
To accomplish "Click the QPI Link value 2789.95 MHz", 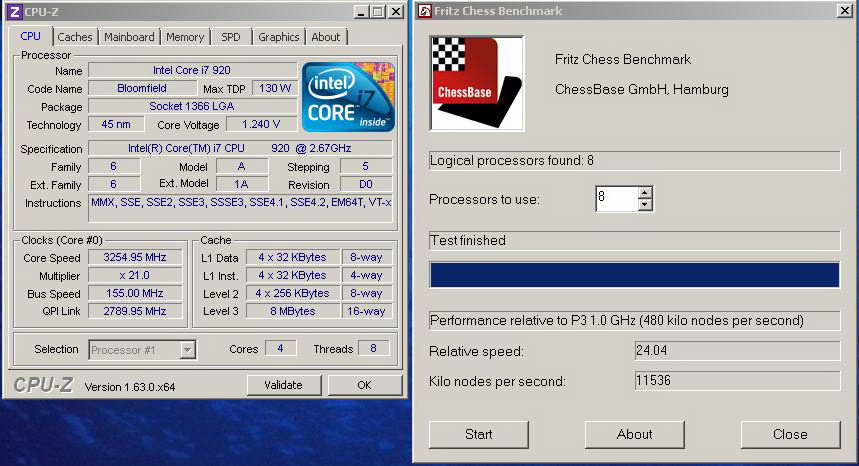I will tap(135, 311).
